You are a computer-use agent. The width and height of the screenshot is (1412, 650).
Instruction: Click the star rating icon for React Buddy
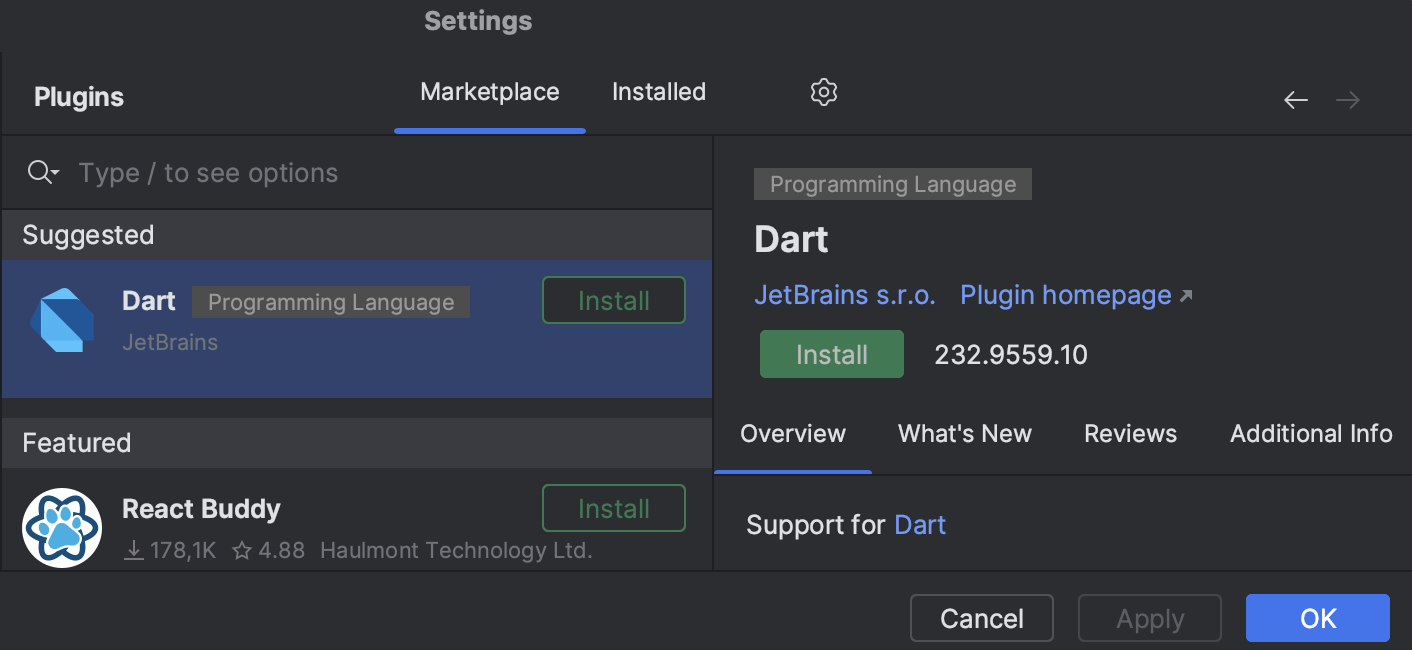240,549
